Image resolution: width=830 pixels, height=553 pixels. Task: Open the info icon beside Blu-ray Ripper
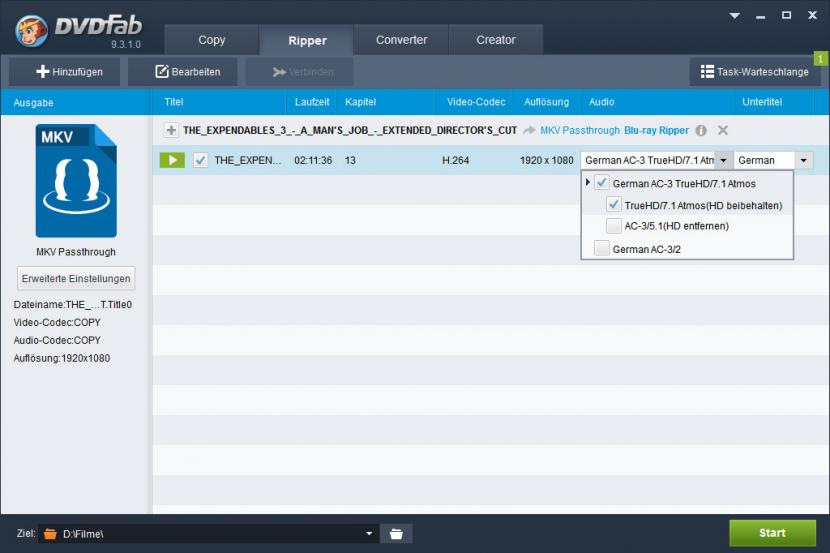tap(701, 130)
